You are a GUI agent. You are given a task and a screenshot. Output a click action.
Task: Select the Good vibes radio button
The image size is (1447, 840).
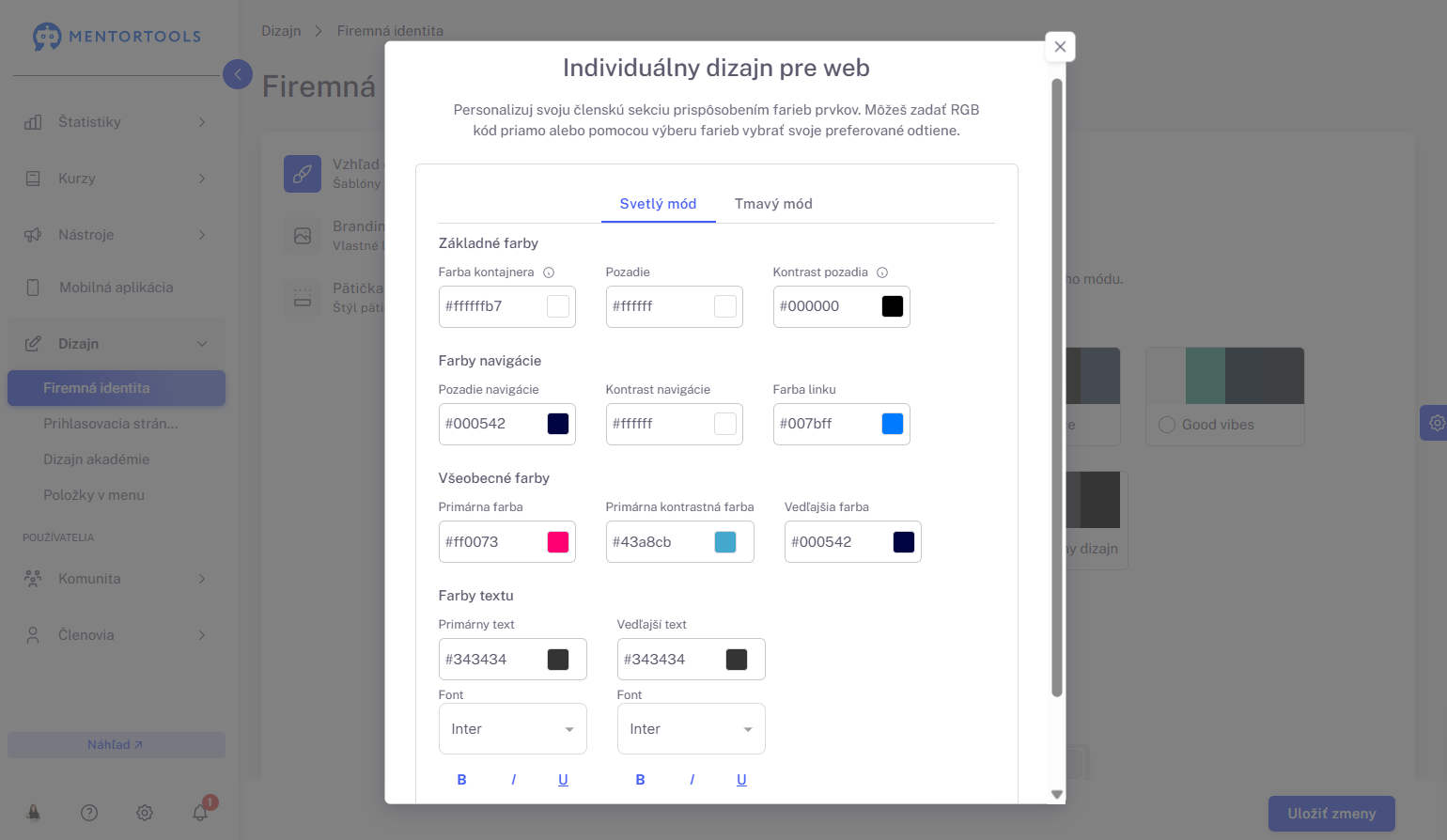pos(1167,425)
